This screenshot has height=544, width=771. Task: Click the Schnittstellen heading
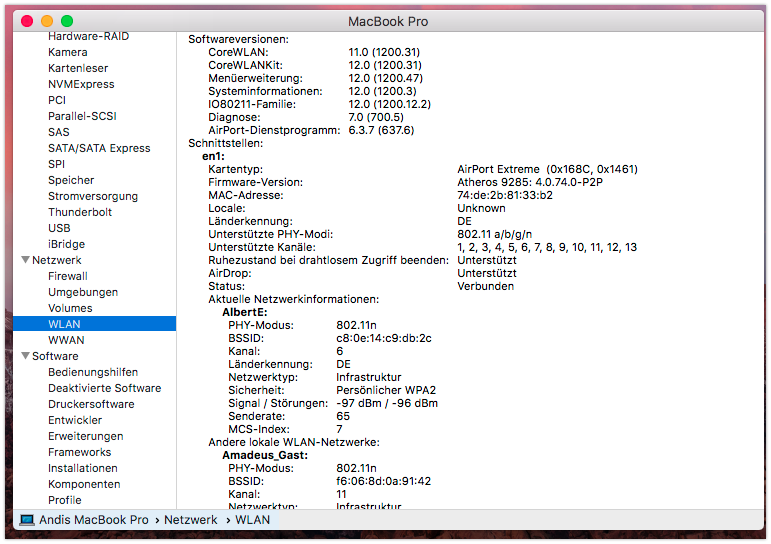pos(226,143)
